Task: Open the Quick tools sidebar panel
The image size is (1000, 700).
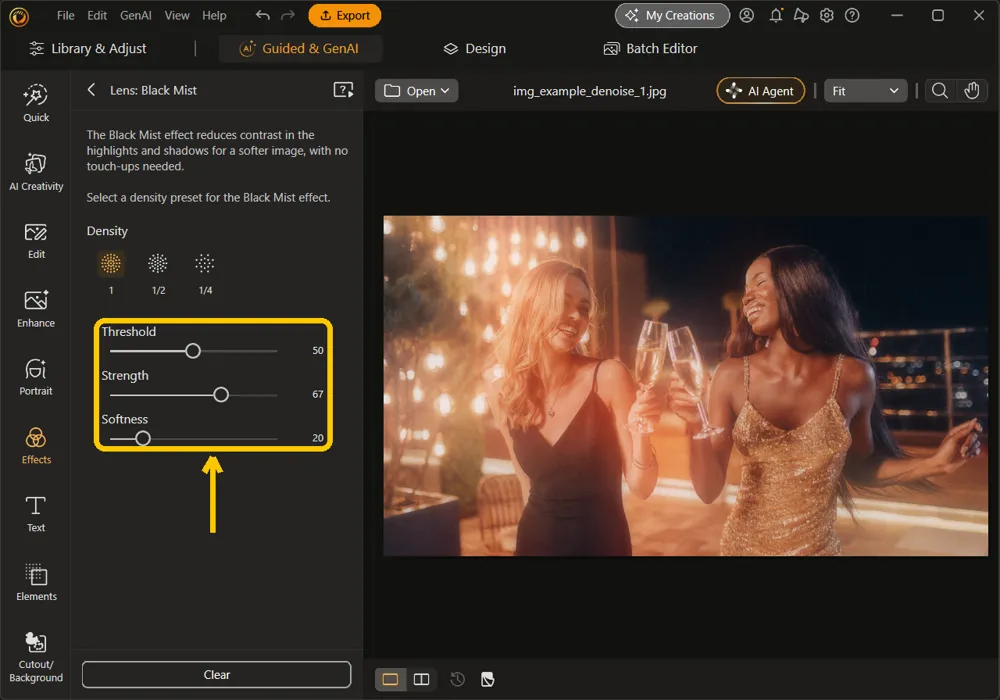Action: pyautogui.click(x=36, y=103)
